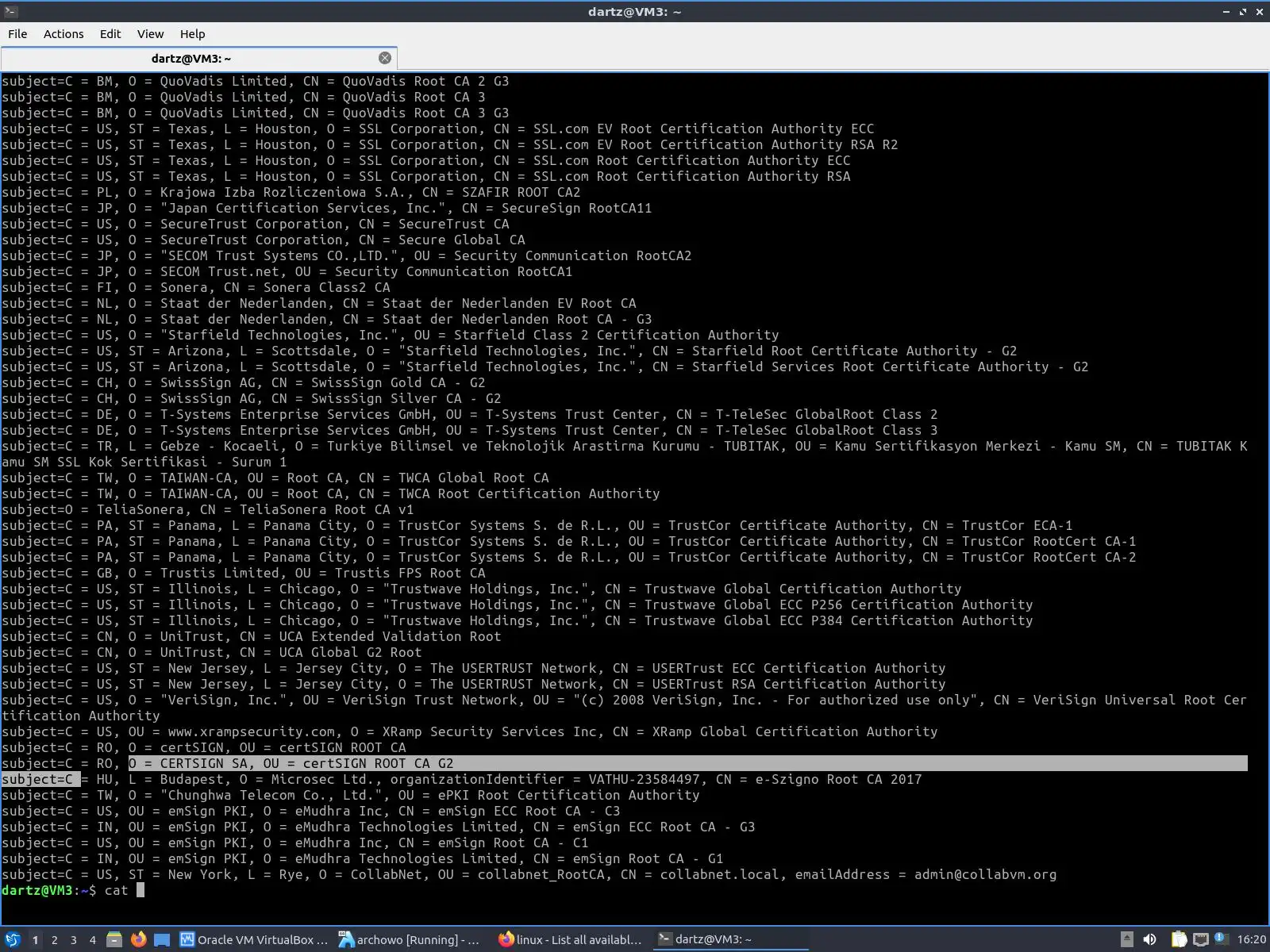This screenshot has width=1270, height=952.
Task: Open the Help menu
Action: pos(192,34)
